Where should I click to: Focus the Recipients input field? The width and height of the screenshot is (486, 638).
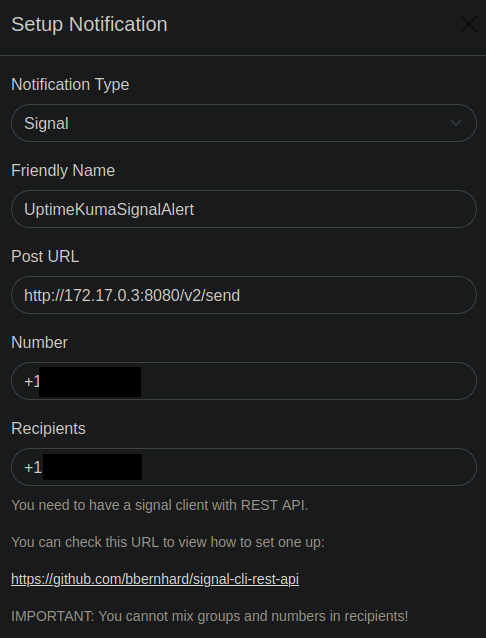point(244,467)
